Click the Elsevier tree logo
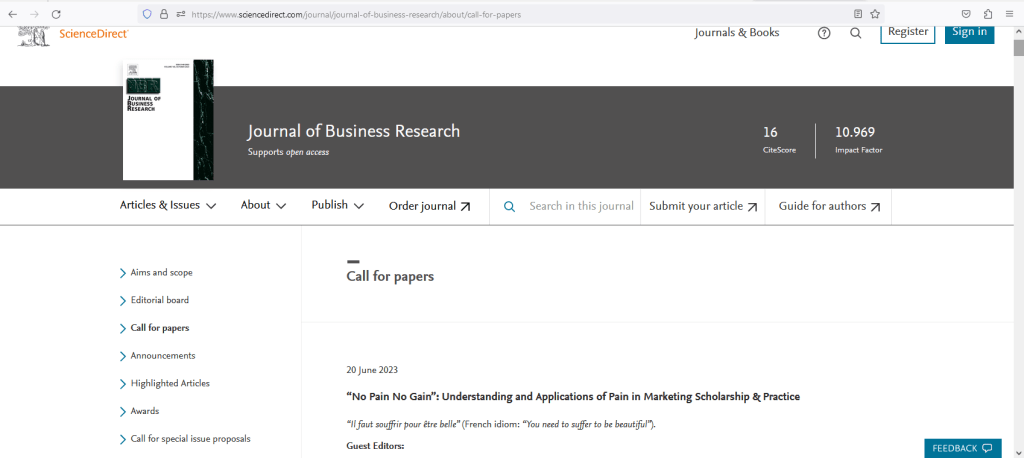The height and width of the screenshot is (458, 1024). pos(34,35)
